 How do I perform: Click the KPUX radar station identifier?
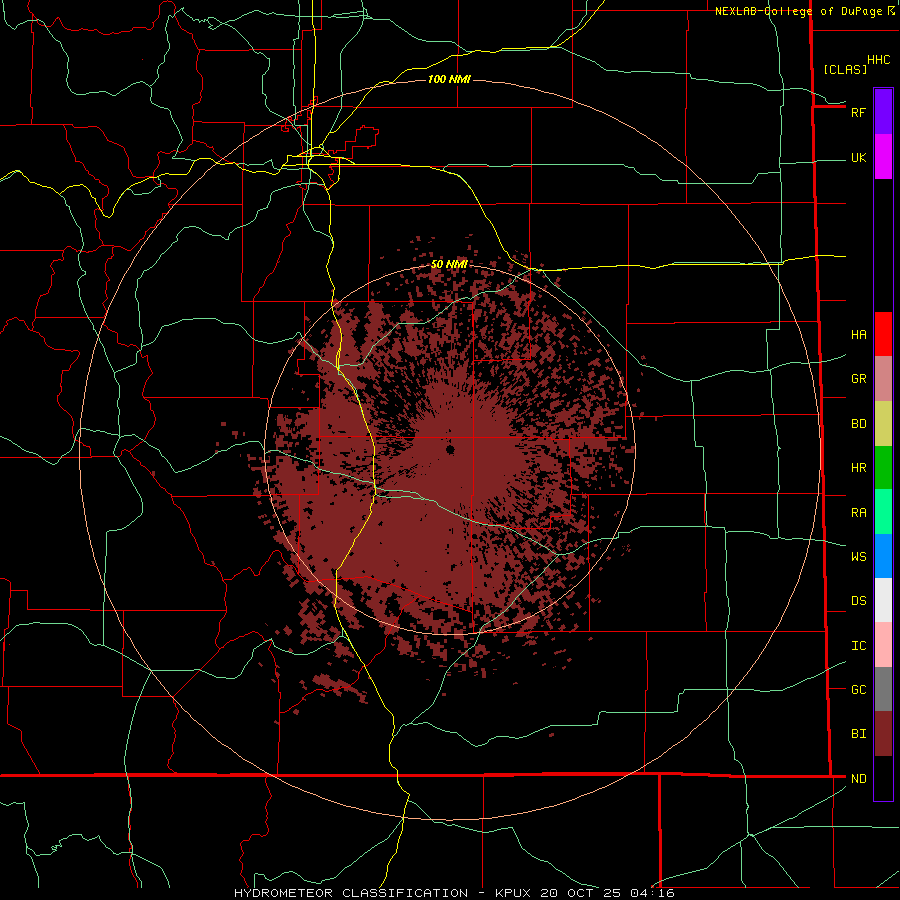(513, 893)
